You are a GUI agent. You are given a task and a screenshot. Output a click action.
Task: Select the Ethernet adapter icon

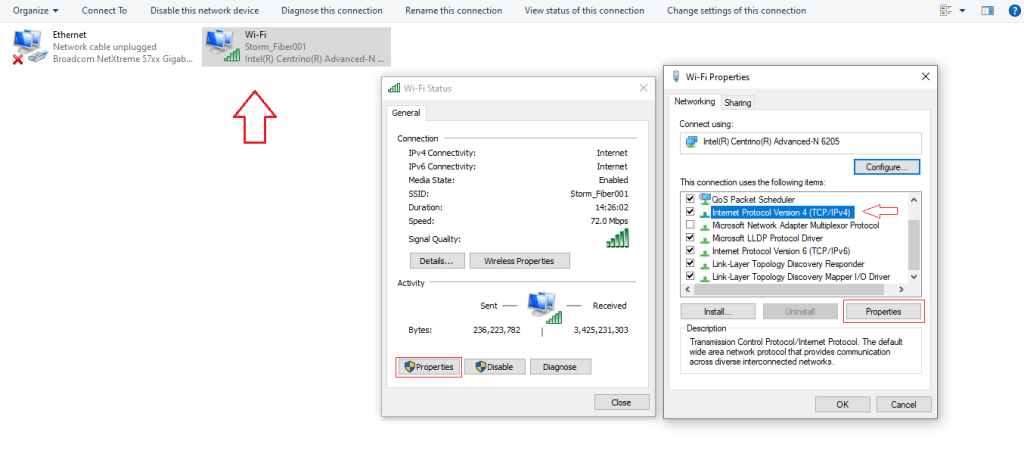coord(30,47)
